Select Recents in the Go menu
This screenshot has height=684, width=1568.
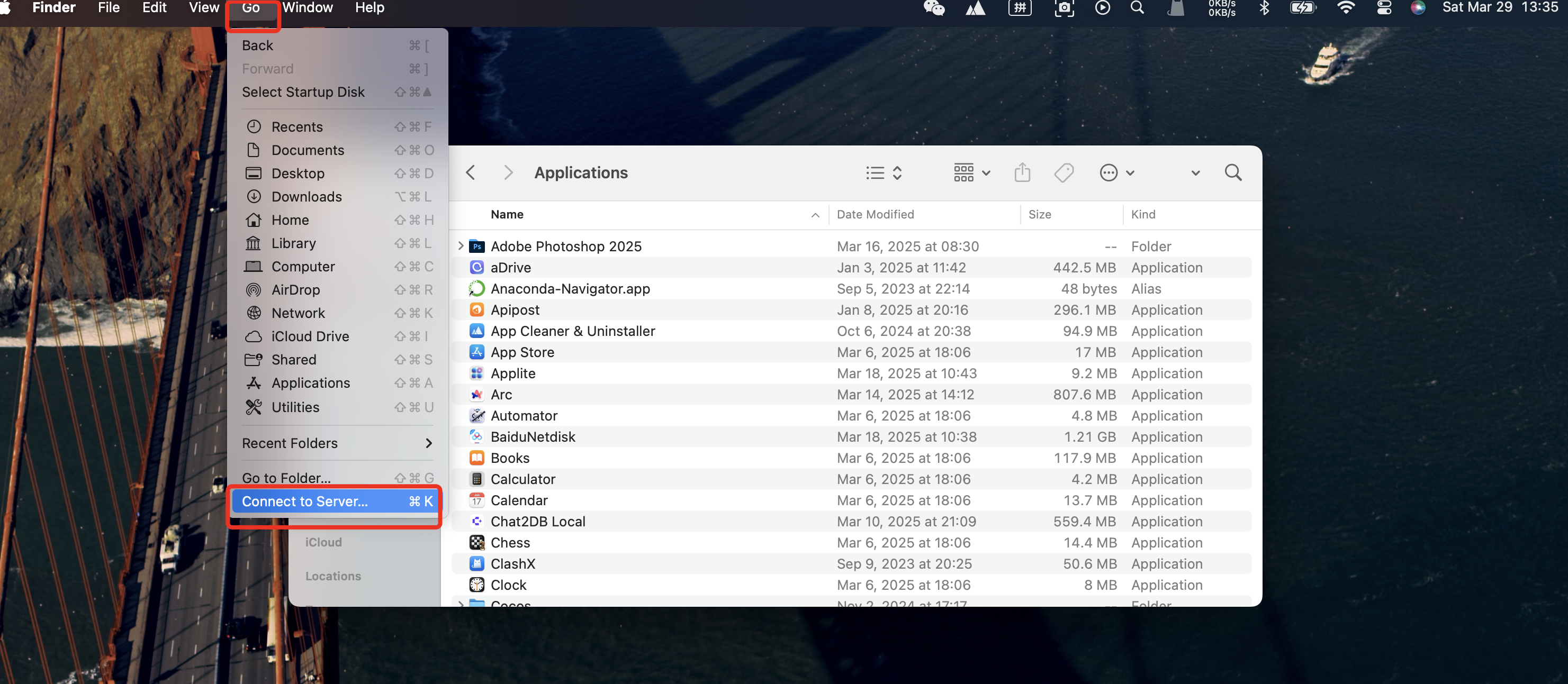tap(337, 126)
